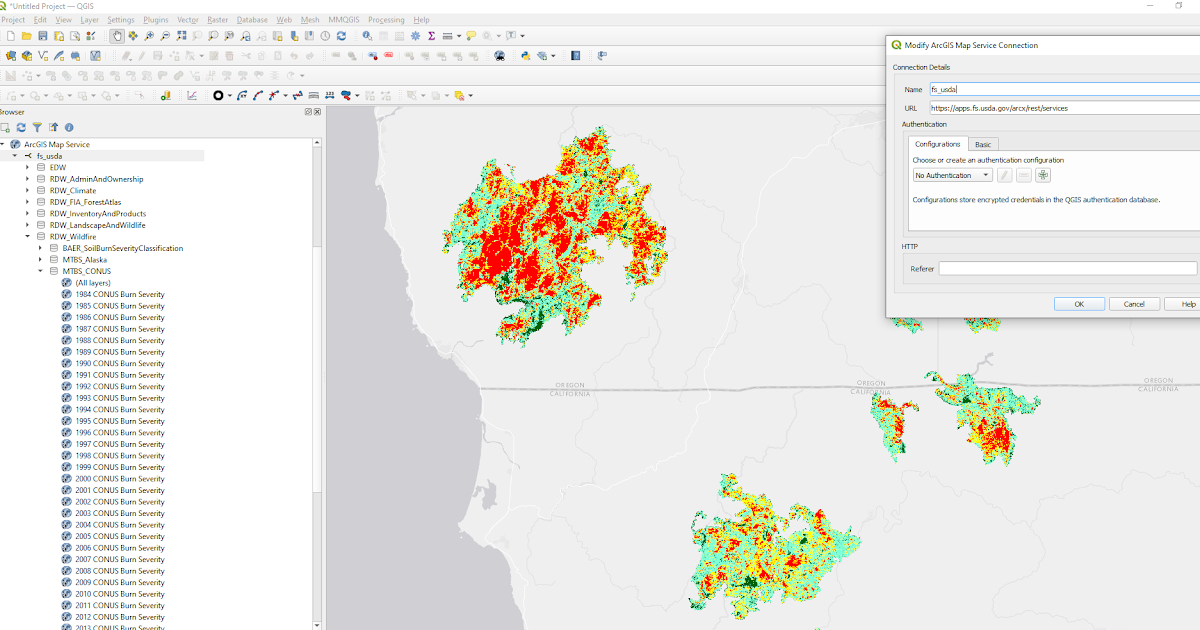
Task: Collapse the RDW_Wildfire folder
Action: (x=28, y=237)
